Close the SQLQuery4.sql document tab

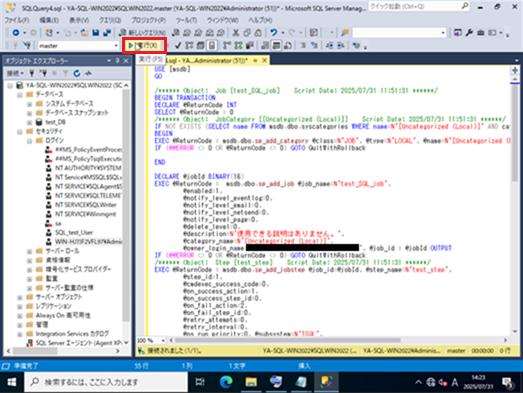point(264,60)
